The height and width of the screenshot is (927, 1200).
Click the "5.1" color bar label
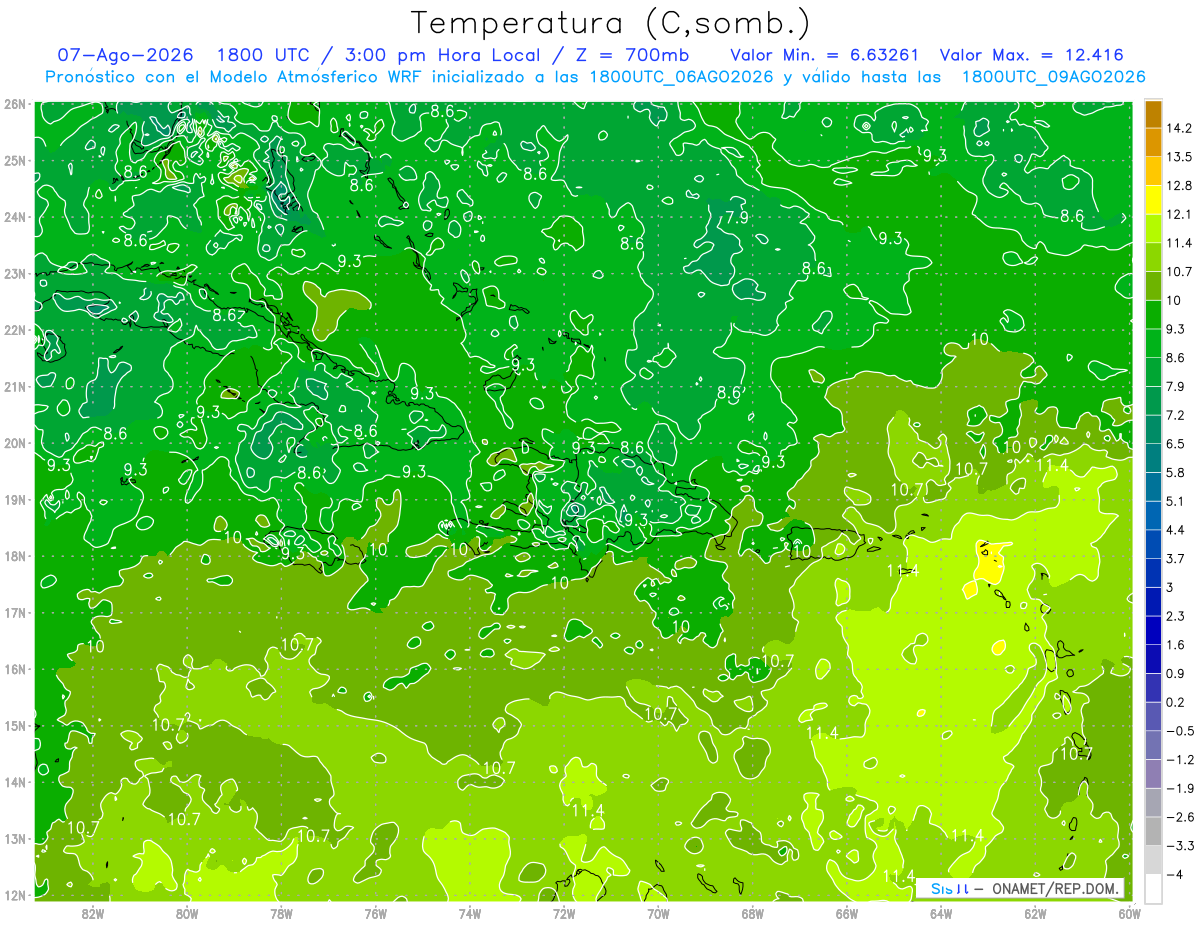1175,501
